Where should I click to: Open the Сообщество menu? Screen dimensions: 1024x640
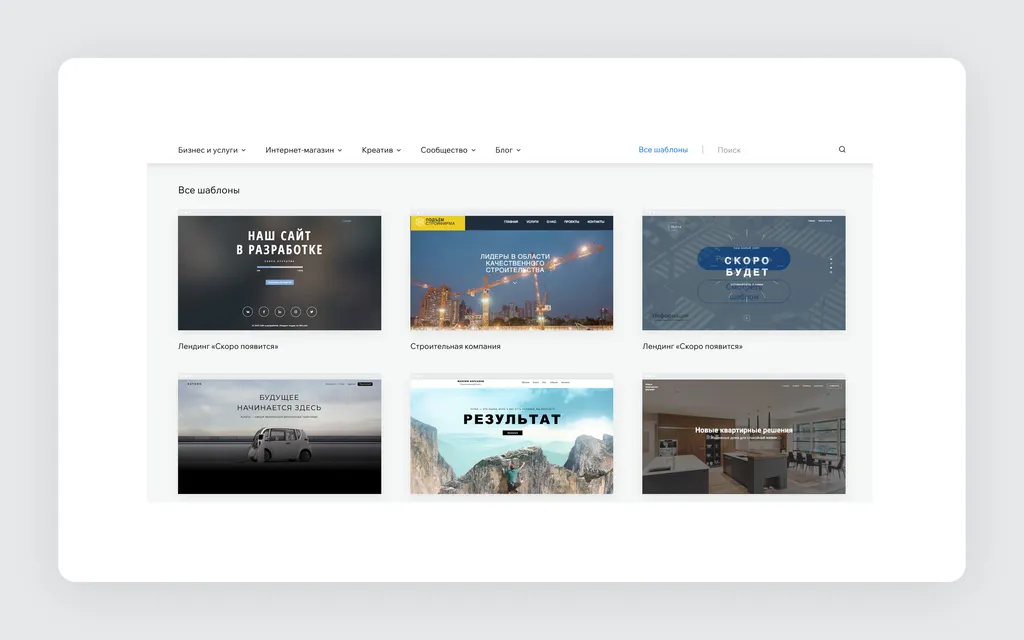tap(447, 150)
